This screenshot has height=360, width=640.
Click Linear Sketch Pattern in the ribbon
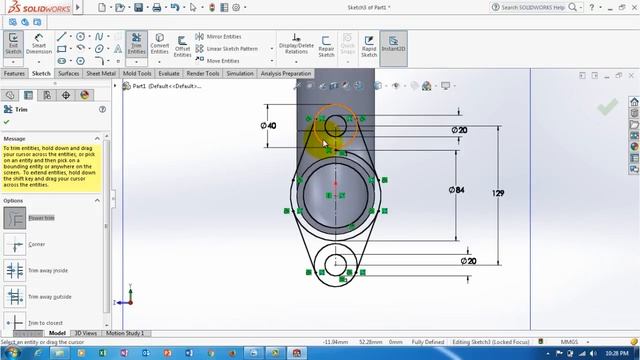pos(227,49)
